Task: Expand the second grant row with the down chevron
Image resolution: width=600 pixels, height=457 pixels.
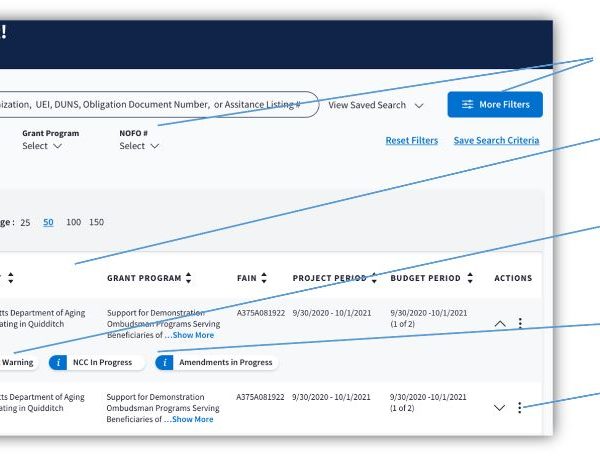Action: tap(500, 408)
